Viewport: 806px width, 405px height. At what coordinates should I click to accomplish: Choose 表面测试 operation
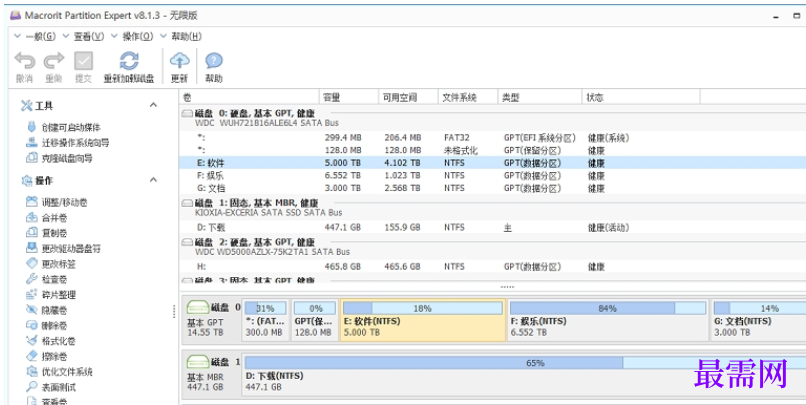point(51,387)
